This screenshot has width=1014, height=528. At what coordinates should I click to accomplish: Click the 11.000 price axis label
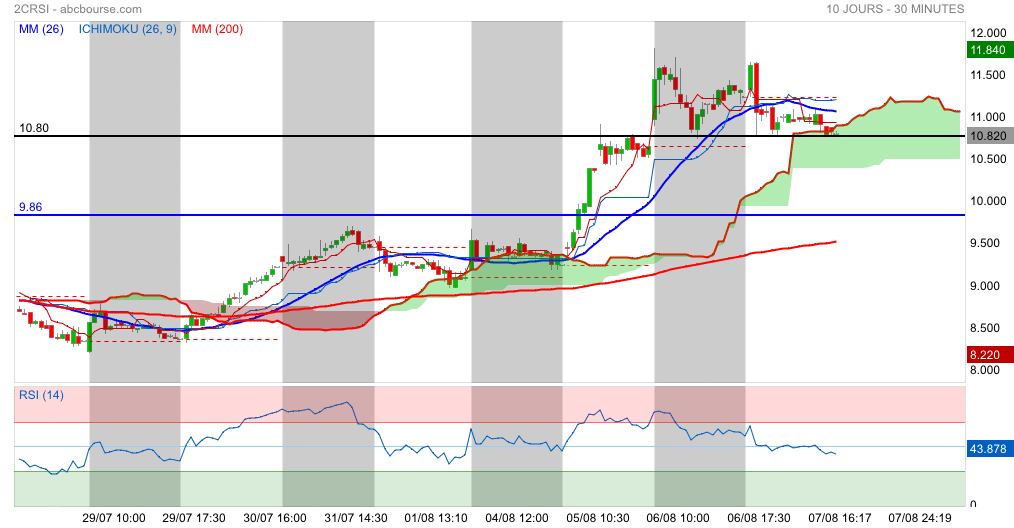(988, 117)
